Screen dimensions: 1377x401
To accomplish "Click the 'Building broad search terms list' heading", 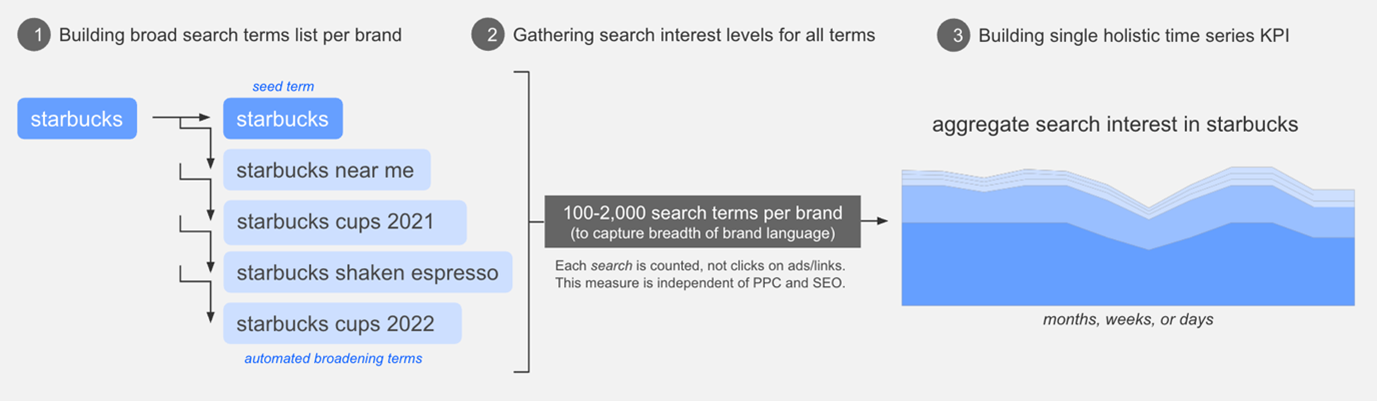I will click(230, 35).
